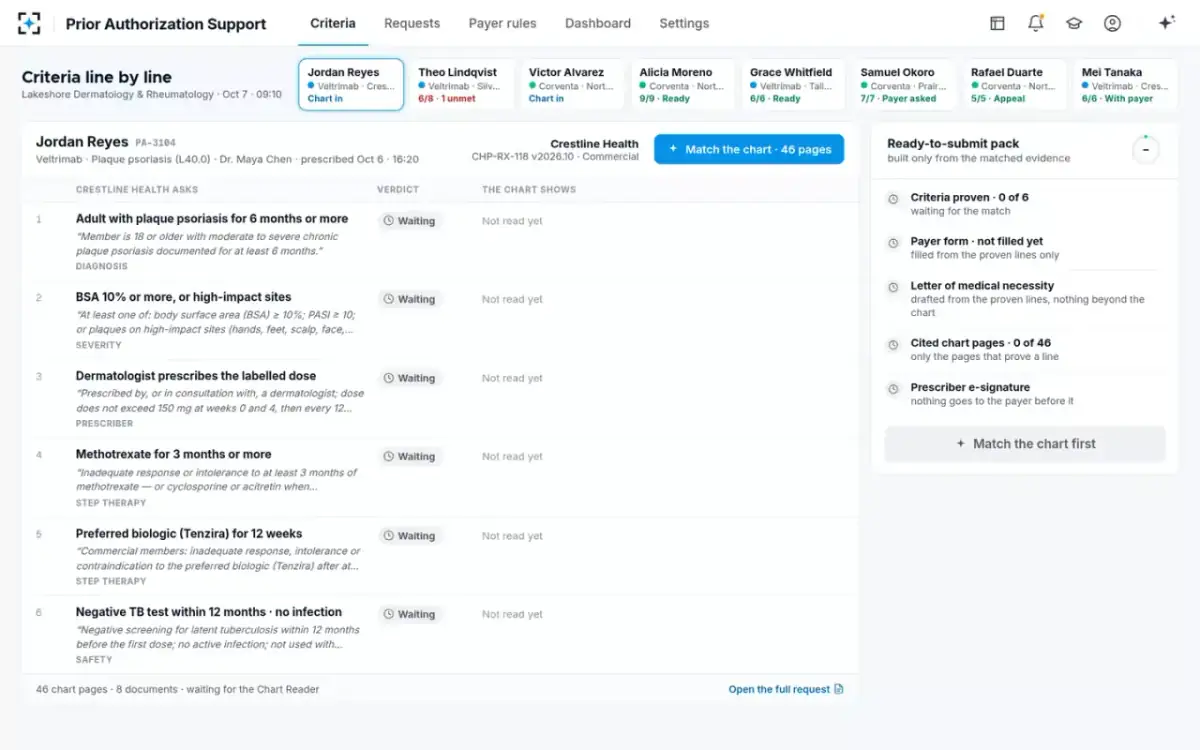Click the PRESCRIBER category label
This screenshot has width=1200, height=750.
pos(105,423)
